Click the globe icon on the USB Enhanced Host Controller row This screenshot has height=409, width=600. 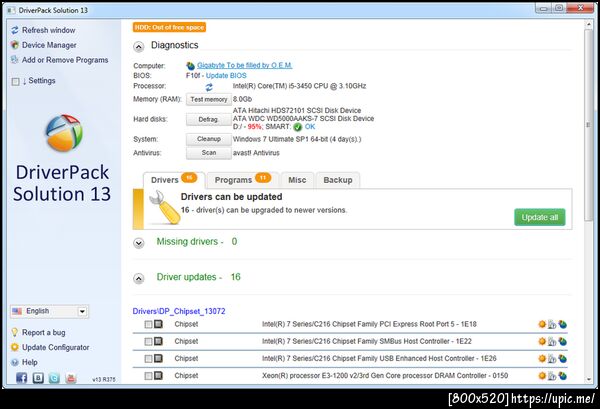coord(562,358)
